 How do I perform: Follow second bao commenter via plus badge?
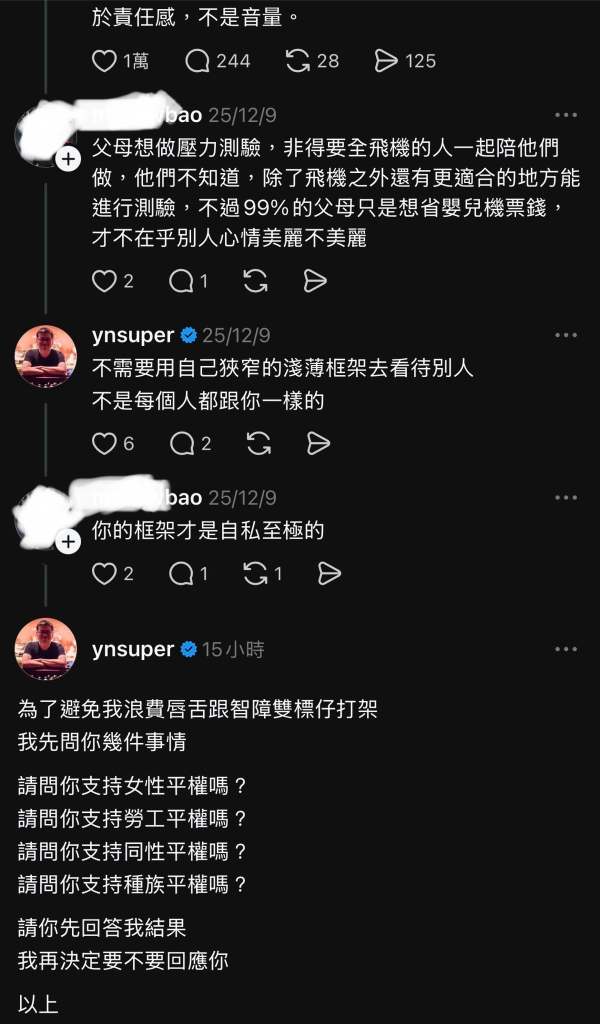tap(68, 541)
